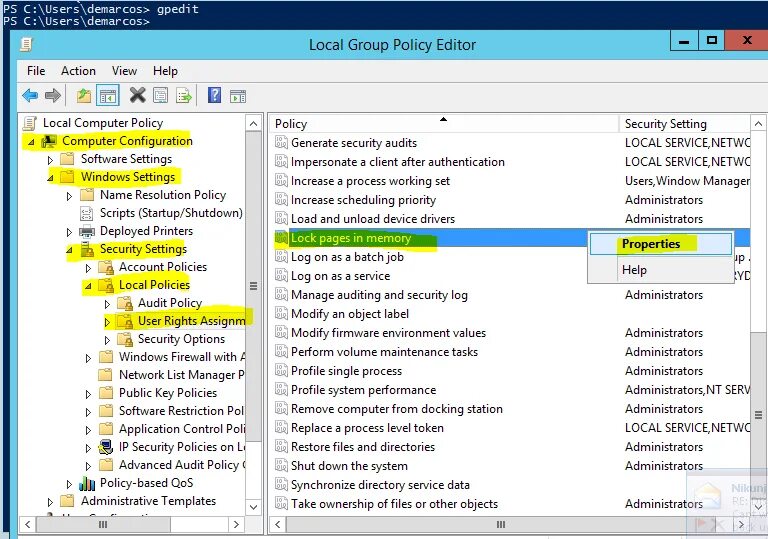Toggle Show/Hide Console Tree icon
Screen dimensions: 768x539
[108, 95]
